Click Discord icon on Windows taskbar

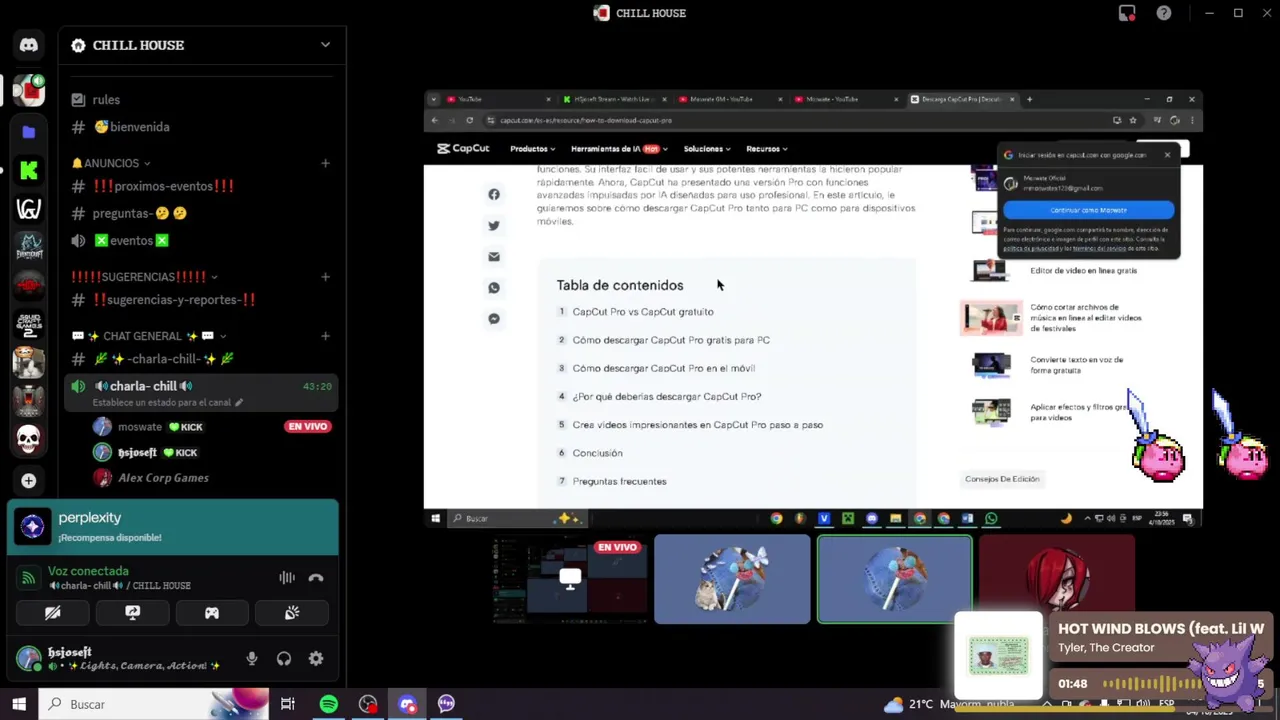pos(407,705)
